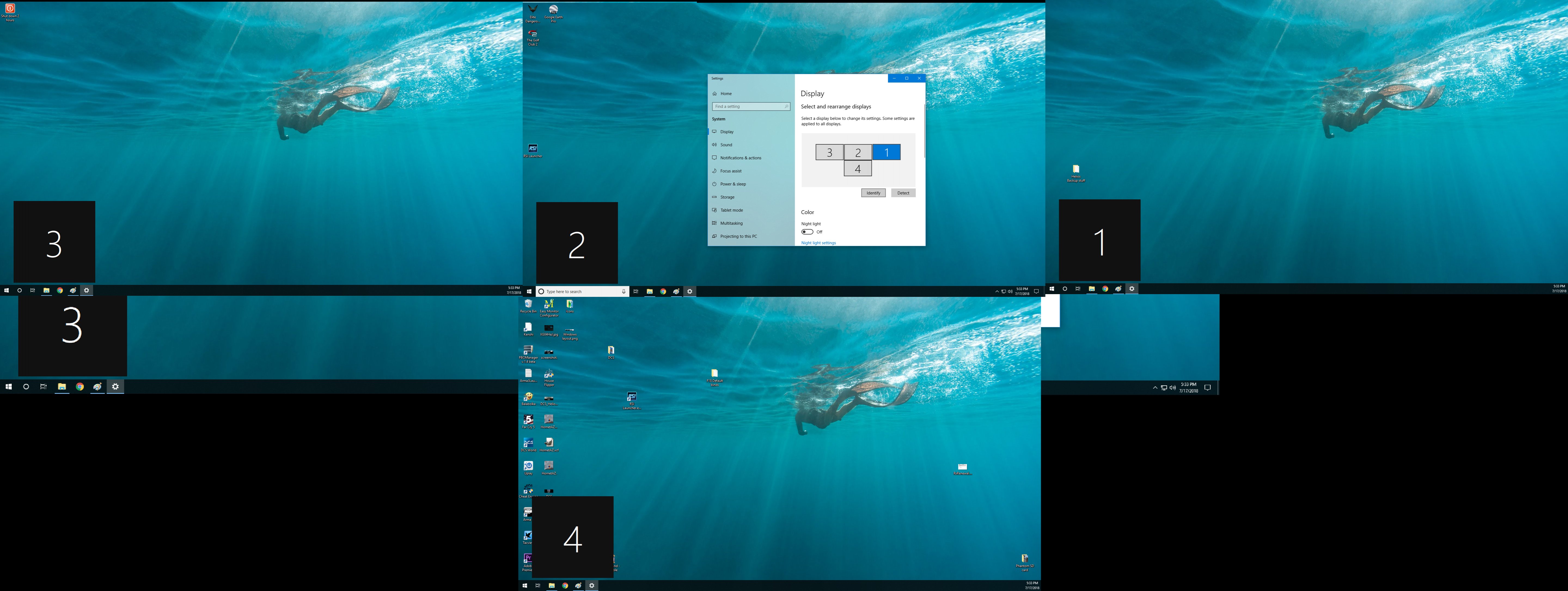Open Easy Monitor Configurator shortcut

coord(549,308)
